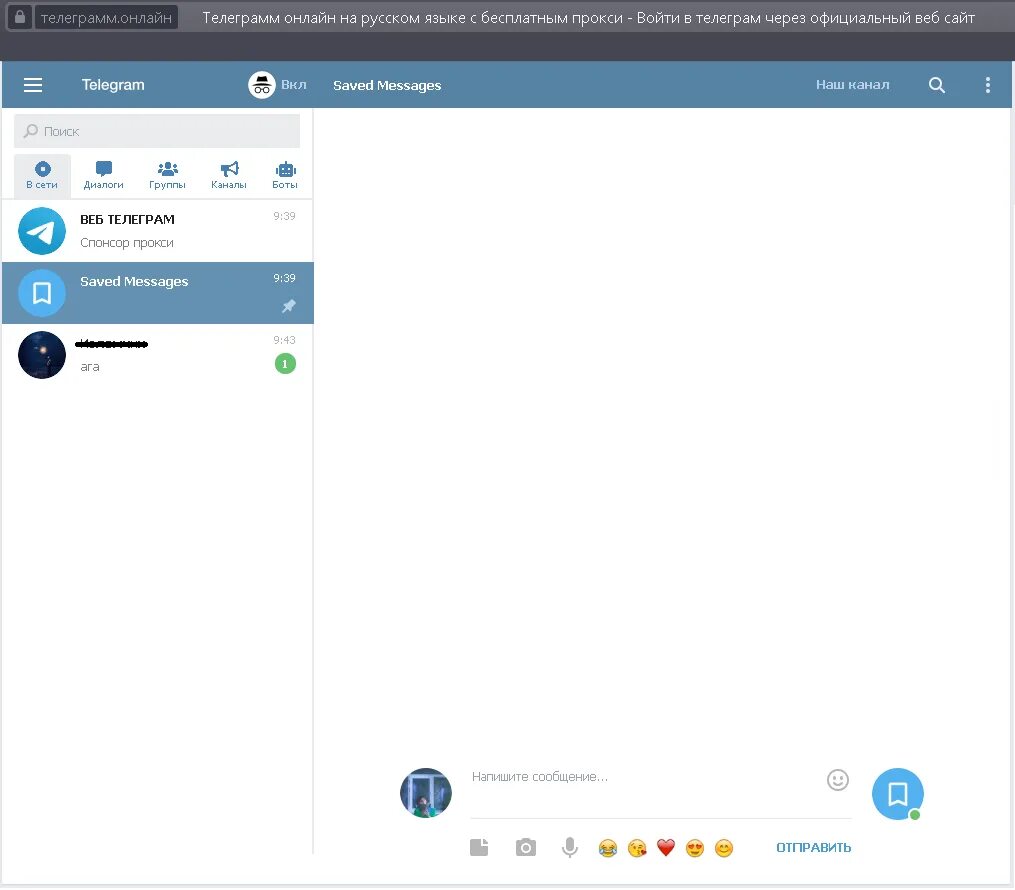Open the chat with message ага
The image size is (1015, 890).
pyautogui.click(x=157, y=355)
